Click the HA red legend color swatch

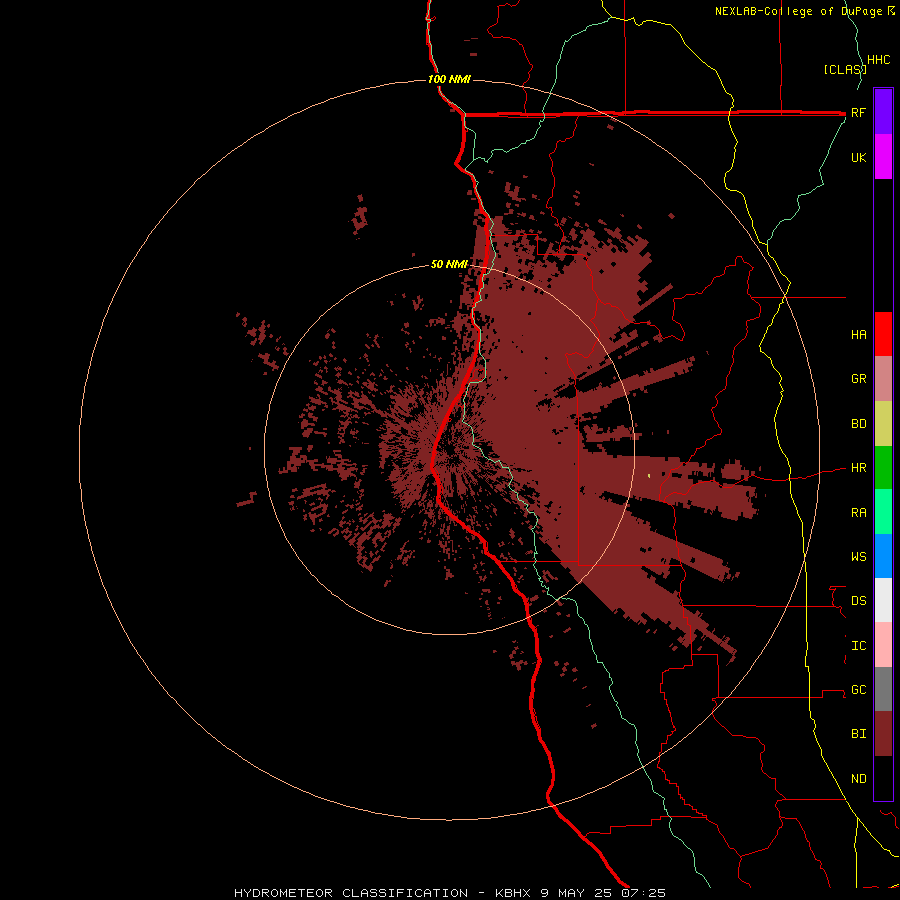[x=883, y=334]
